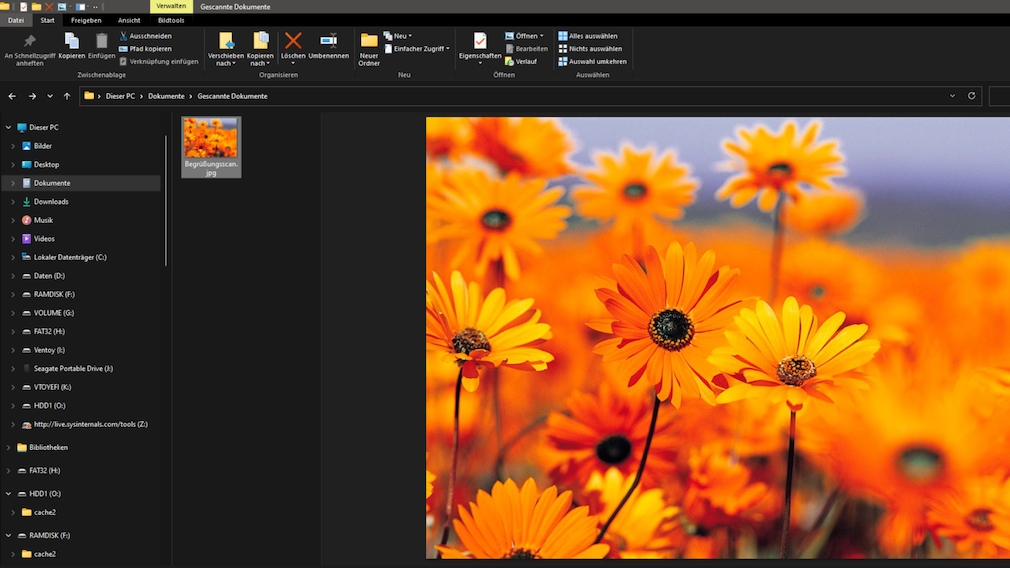Click Alles auswählen
The image size is (1010, 568).
587,36
